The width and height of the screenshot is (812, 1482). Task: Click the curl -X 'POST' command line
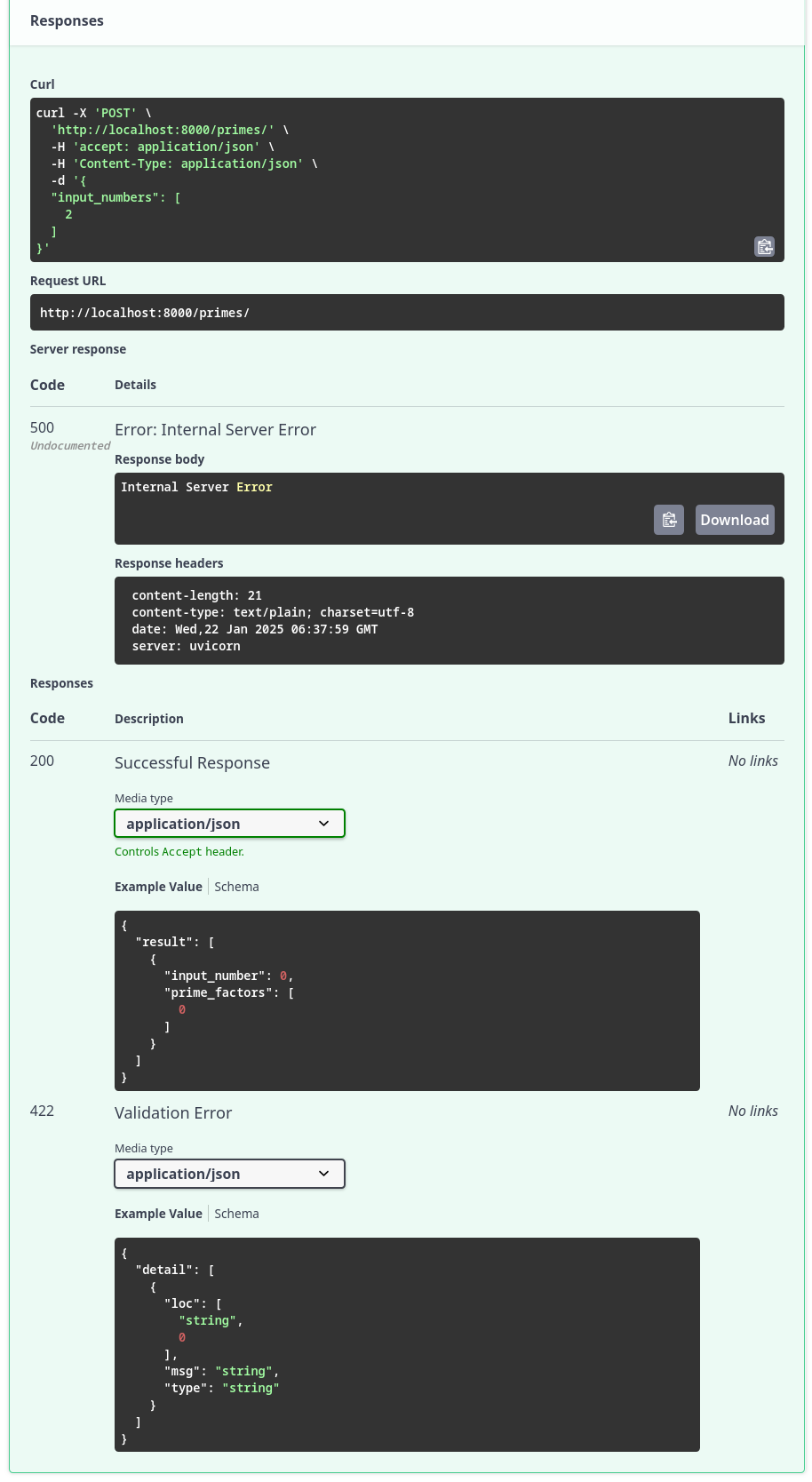coord(94,113)
